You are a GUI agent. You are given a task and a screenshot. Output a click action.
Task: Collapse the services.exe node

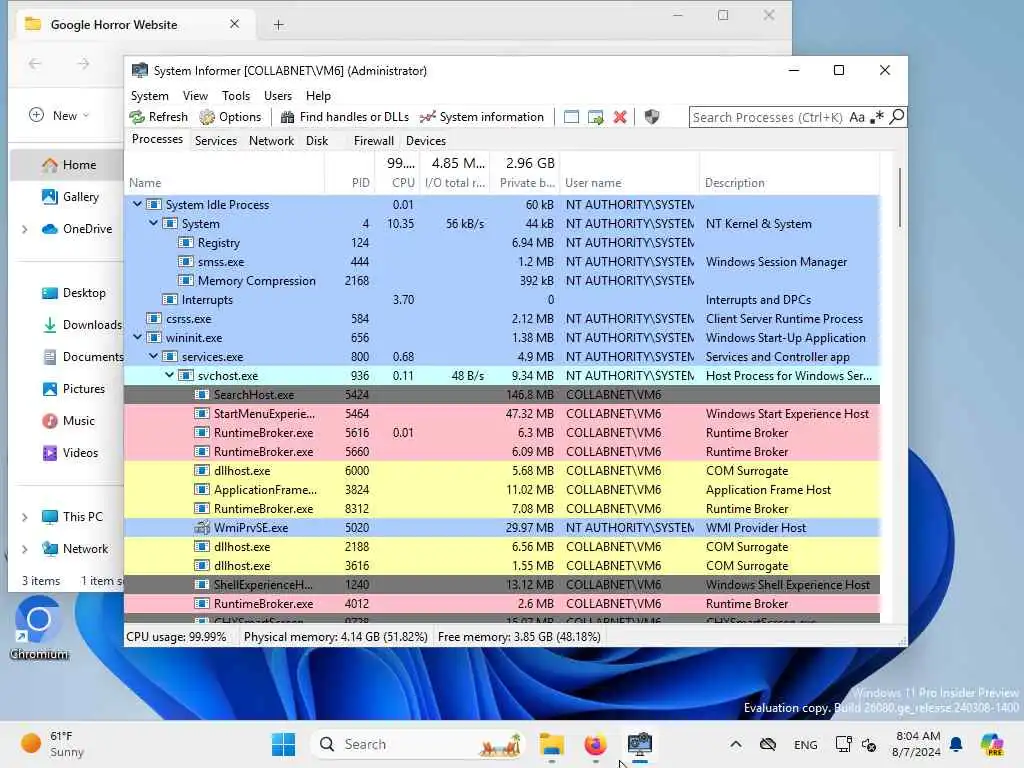click(x=153, y=357)
